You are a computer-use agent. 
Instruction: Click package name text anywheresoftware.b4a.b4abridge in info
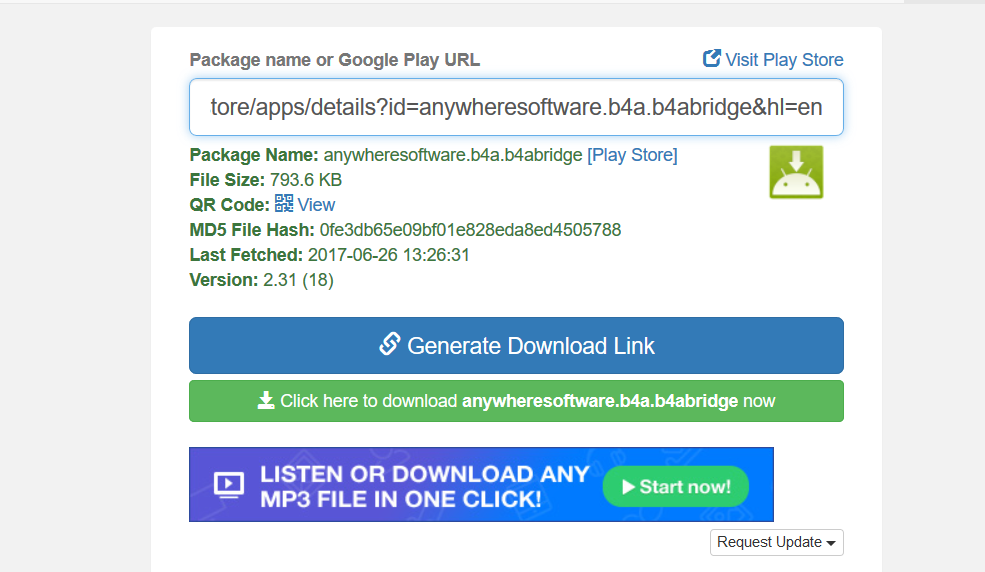(x=453, y=155)
